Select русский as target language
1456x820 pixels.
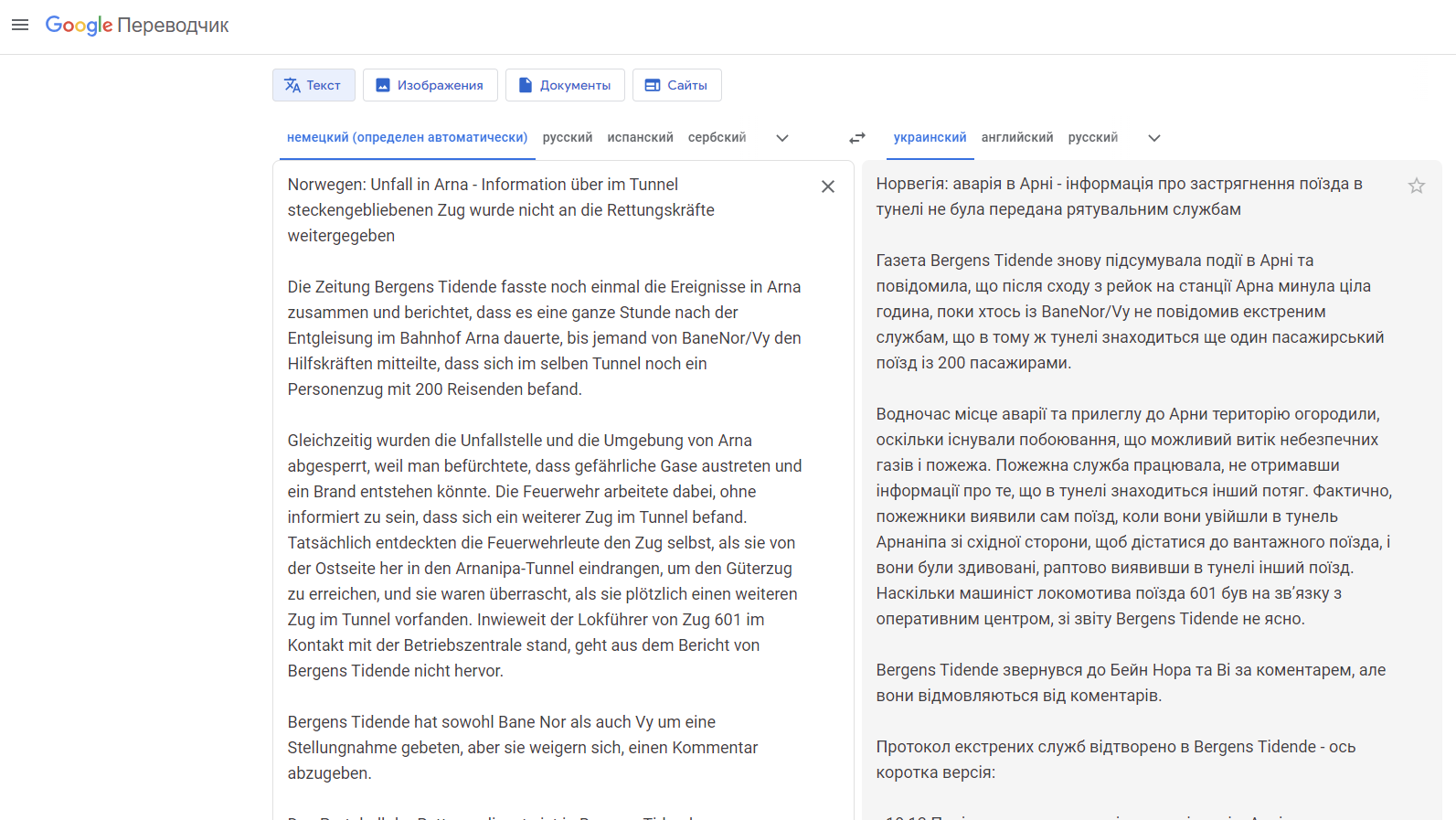pos(1093,138)
